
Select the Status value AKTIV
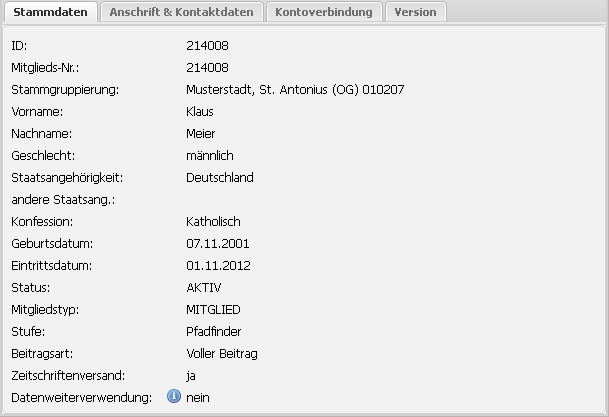pos(203,288)
